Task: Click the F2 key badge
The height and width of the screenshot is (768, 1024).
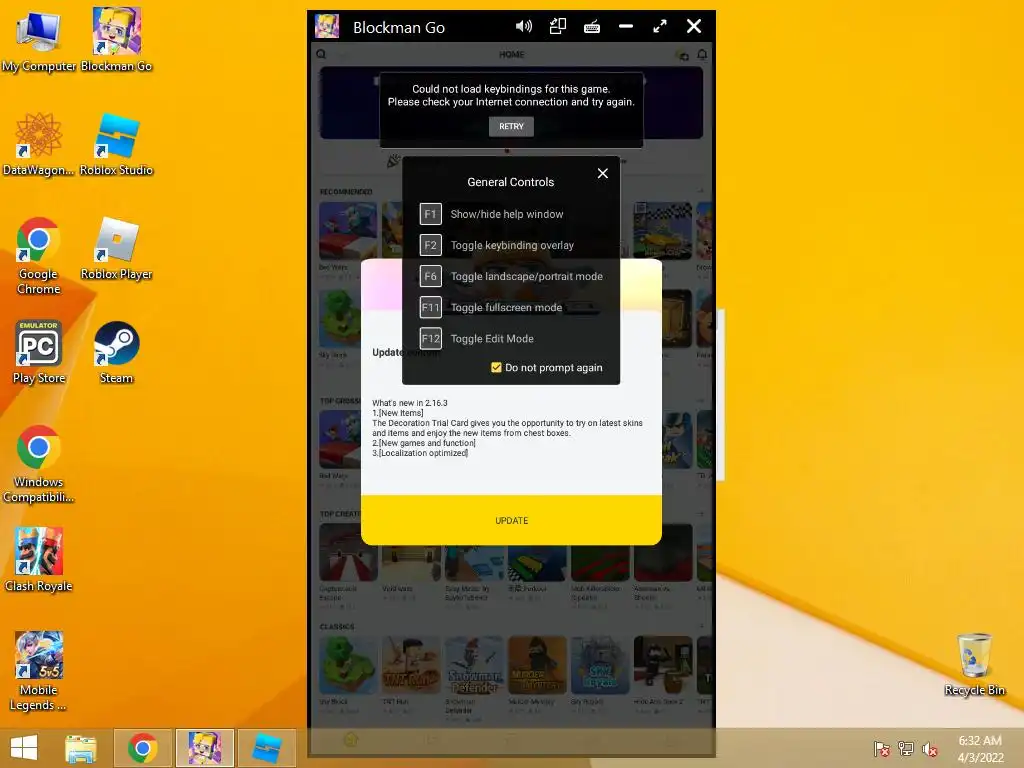Action: pyautogui.click(x=430, y=245)
